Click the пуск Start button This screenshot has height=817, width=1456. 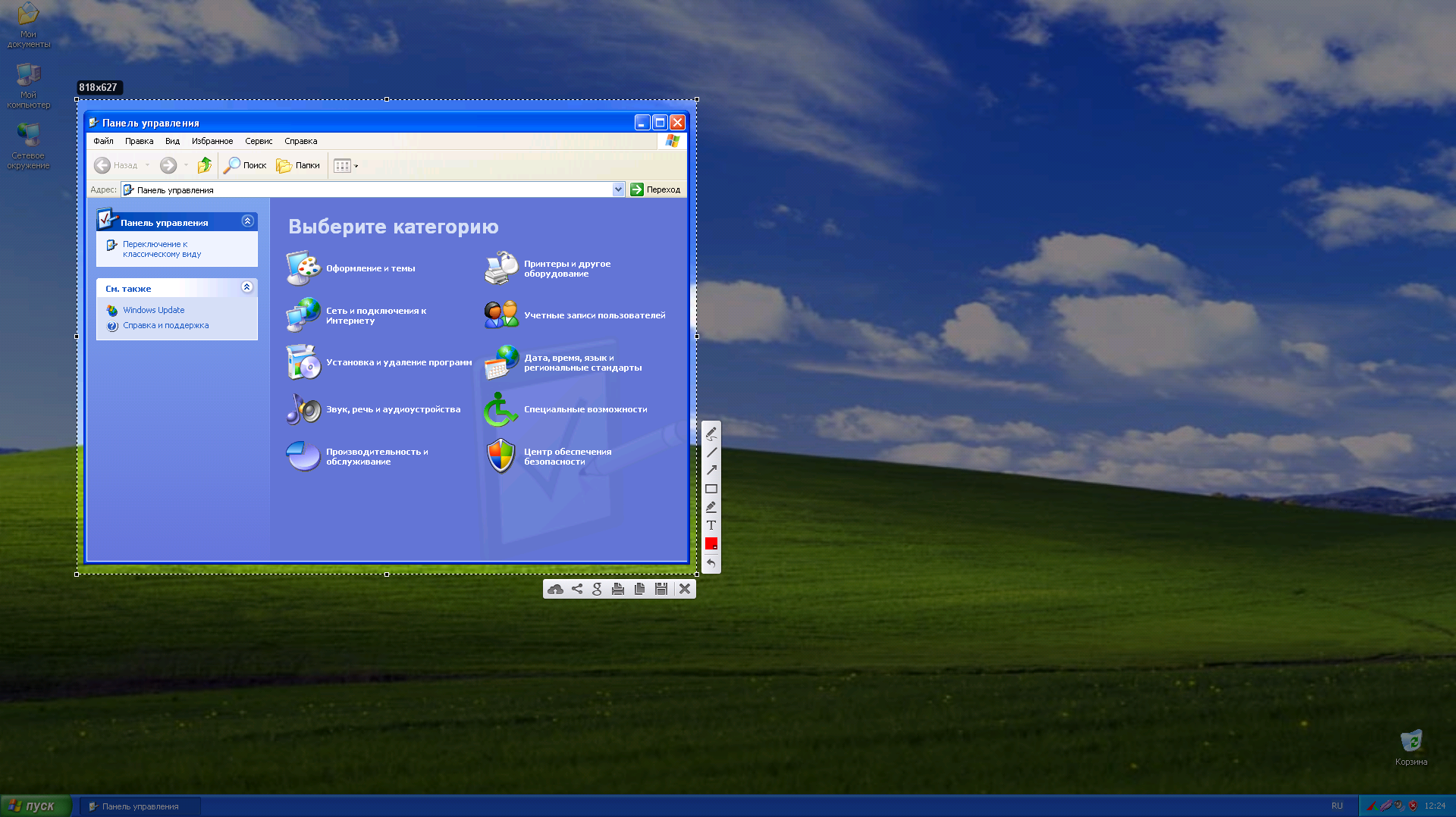pos(36,806)
